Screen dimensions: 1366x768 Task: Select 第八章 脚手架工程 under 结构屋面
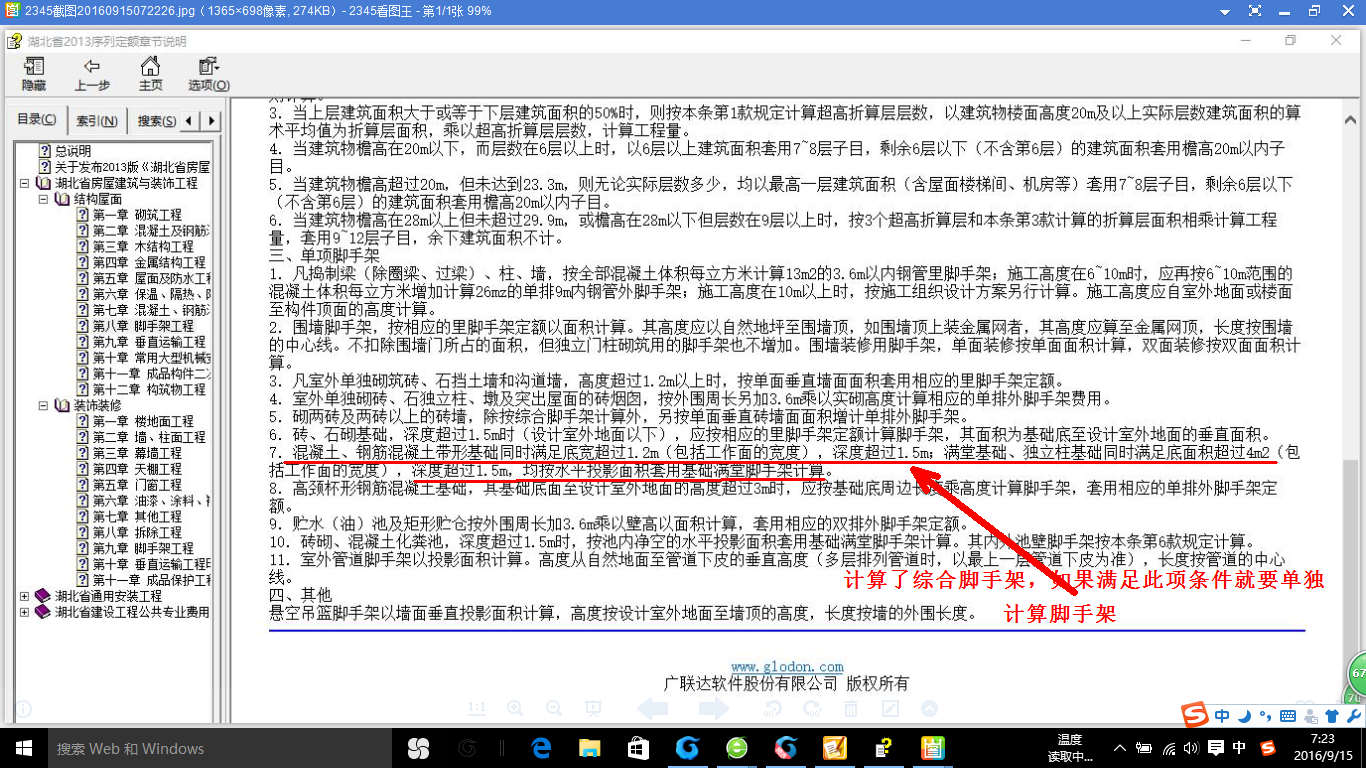[143, 327]
